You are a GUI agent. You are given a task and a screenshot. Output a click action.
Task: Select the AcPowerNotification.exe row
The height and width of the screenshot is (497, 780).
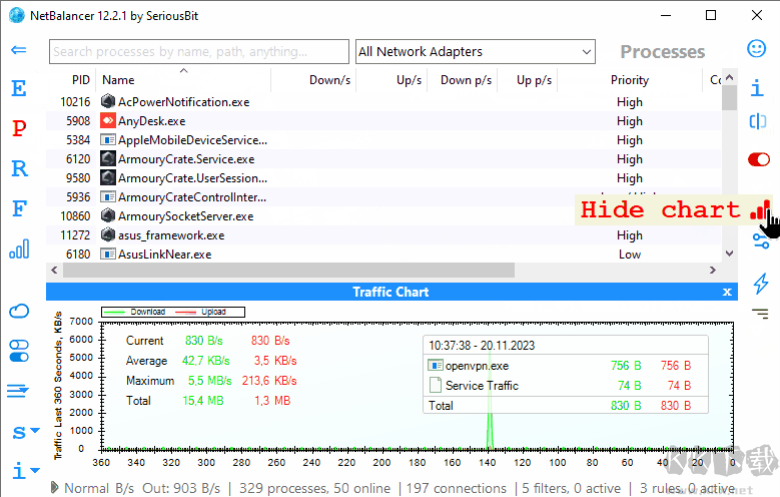[x=384, y=102]
